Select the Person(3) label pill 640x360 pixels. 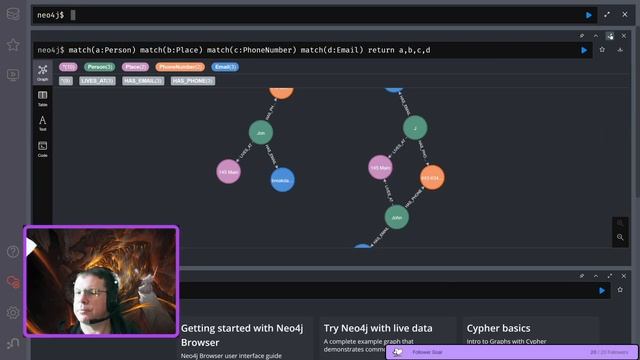pos(100,67)
